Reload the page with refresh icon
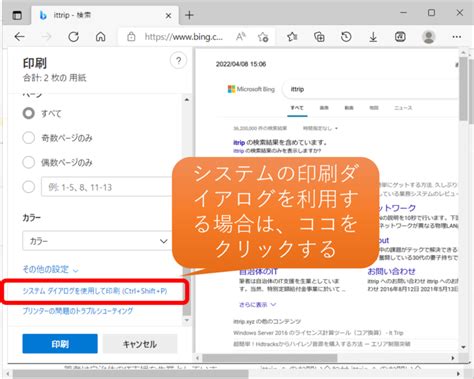The height and width of the screenshot is (379, 474). click(x=73, y=37)
